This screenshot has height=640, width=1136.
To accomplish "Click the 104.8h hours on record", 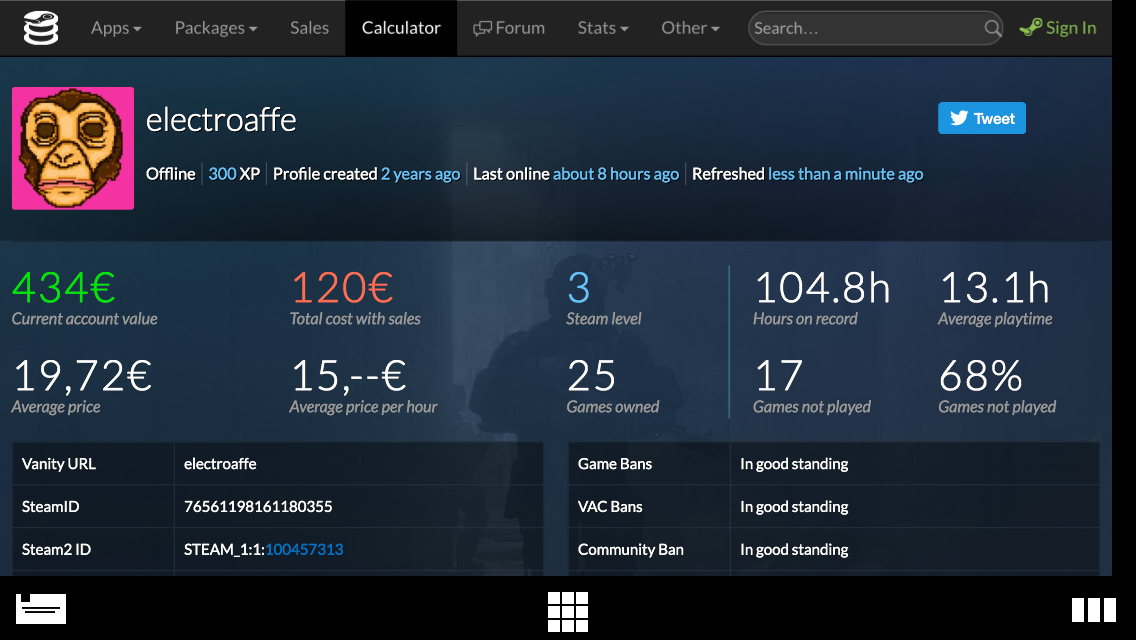I will pos(822,288).
